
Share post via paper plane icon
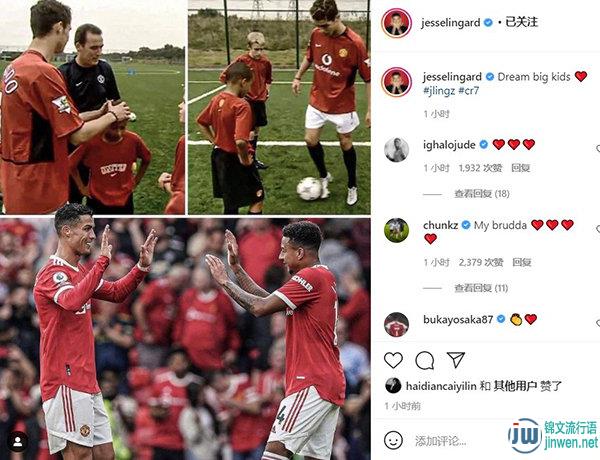point(456,360)
